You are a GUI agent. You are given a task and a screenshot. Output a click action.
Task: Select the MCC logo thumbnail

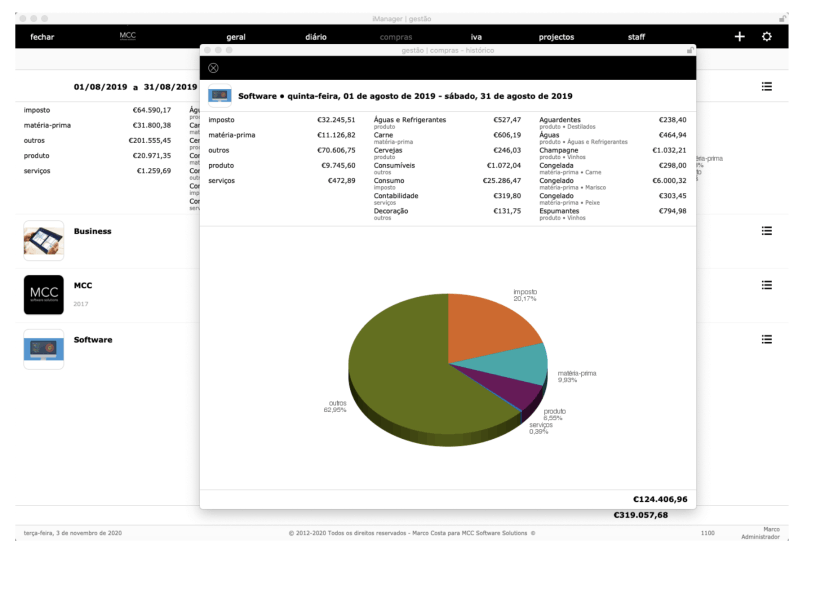43,294
